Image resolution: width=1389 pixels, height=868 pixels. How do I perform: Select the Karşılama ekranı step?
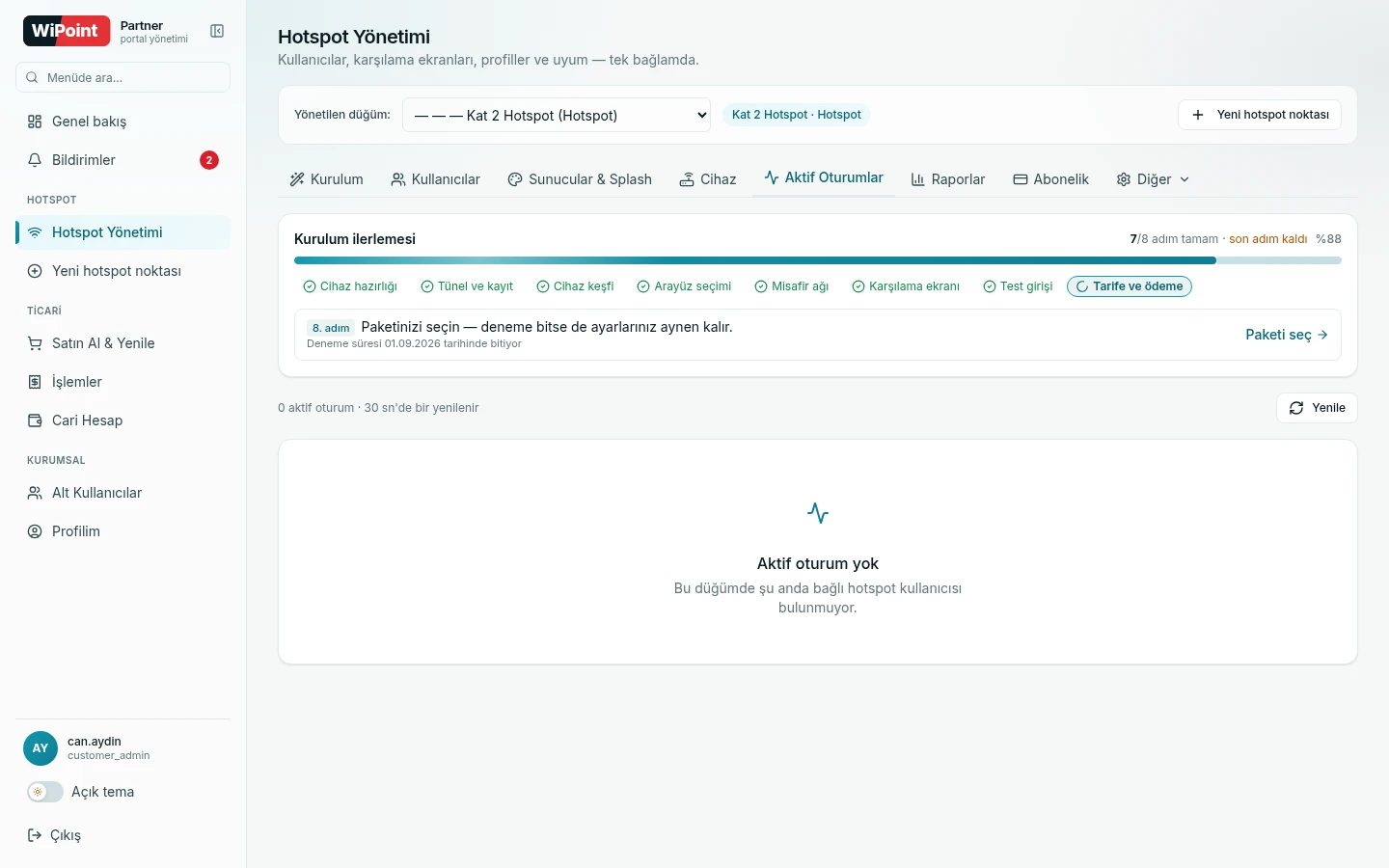coord(906,286)
